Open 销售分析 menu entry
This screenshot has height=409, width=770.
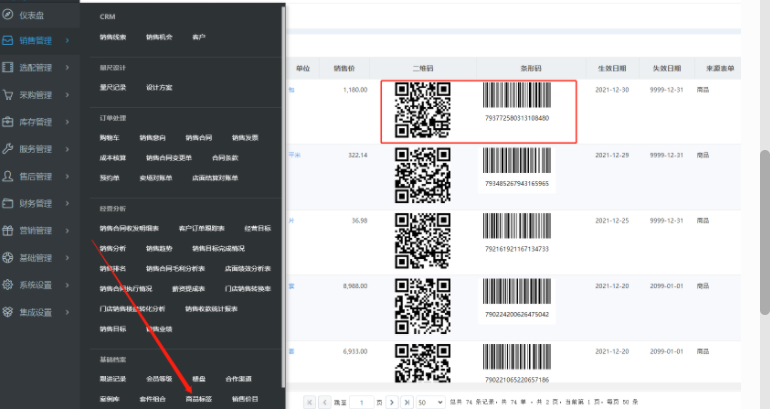tap(113, 248)
